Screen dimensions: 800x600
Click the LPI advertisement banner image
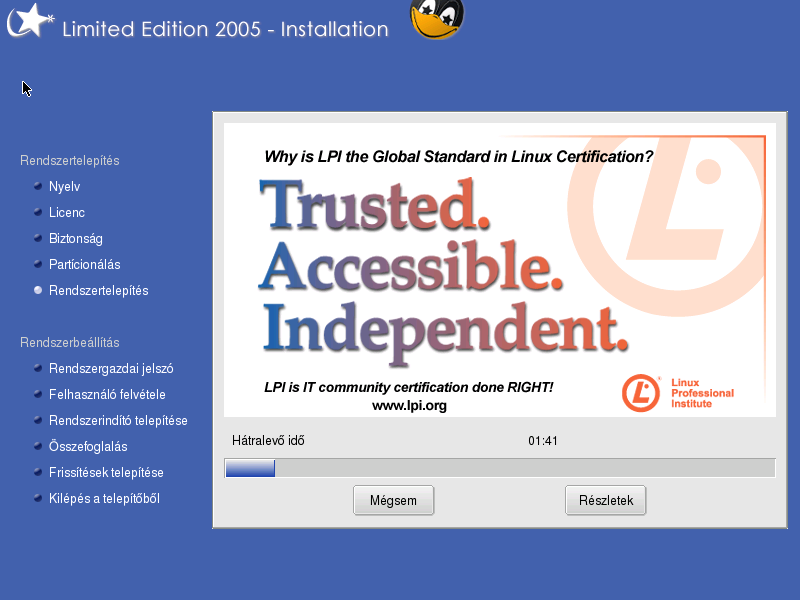point(500,270)
